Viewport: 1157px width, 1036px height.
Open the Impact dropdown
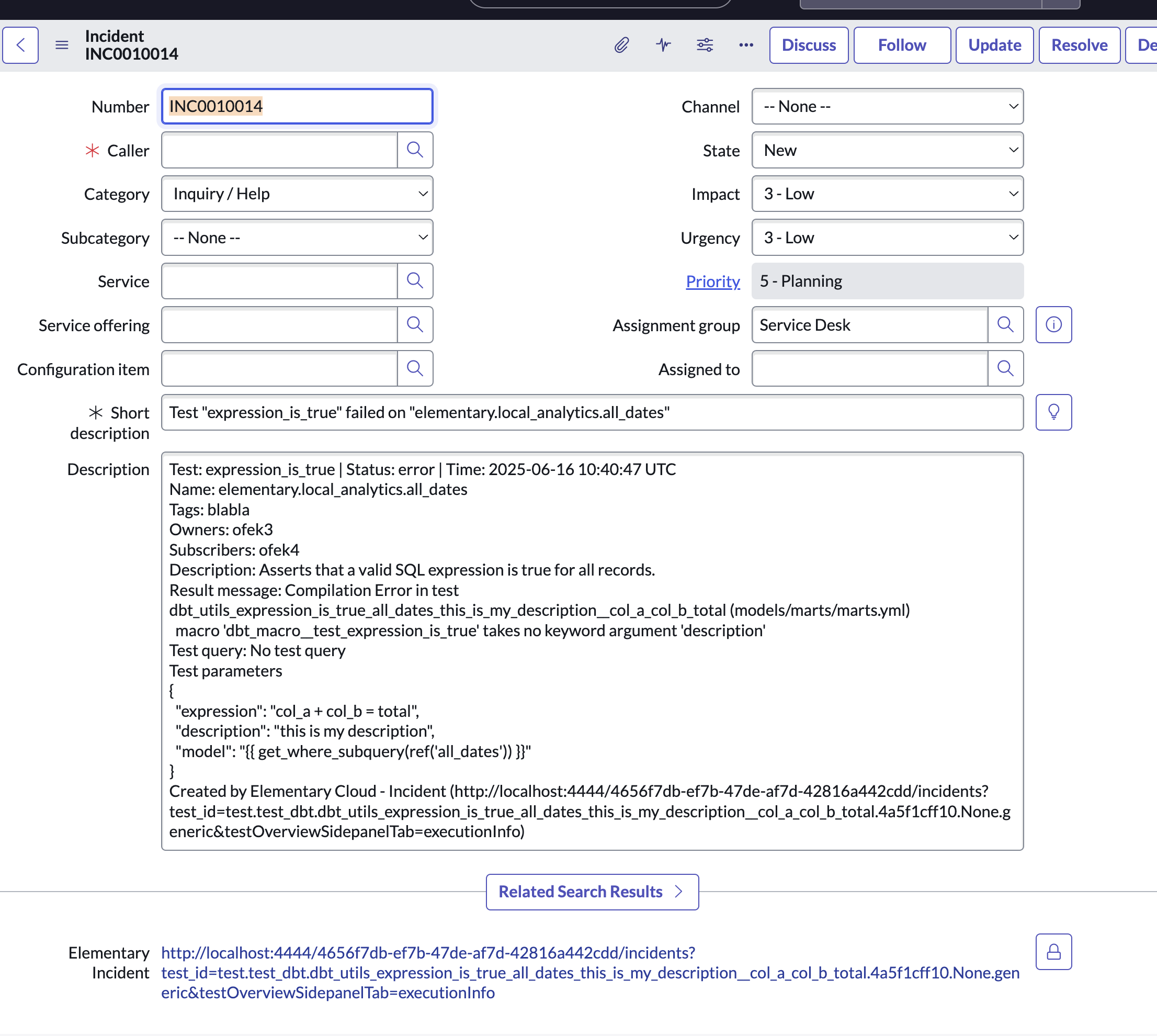pyautogui.click(x=888, y=194)
